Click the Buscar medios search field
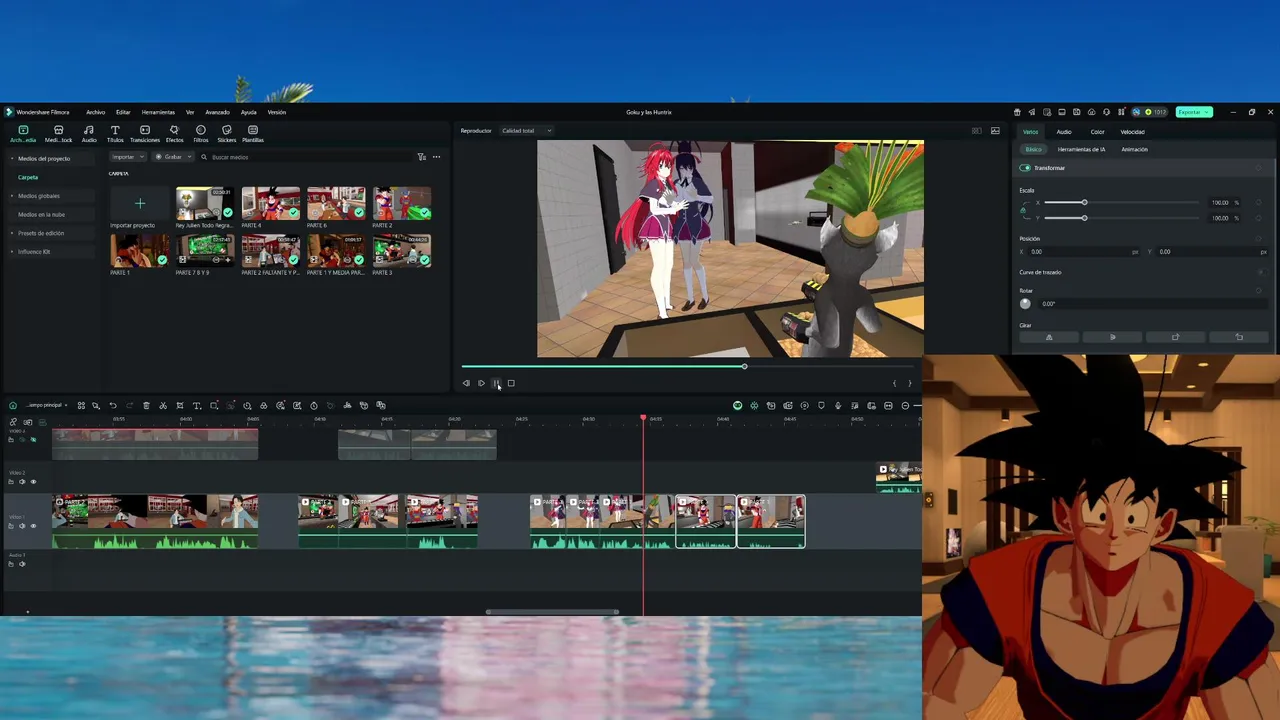 [305, 157]
